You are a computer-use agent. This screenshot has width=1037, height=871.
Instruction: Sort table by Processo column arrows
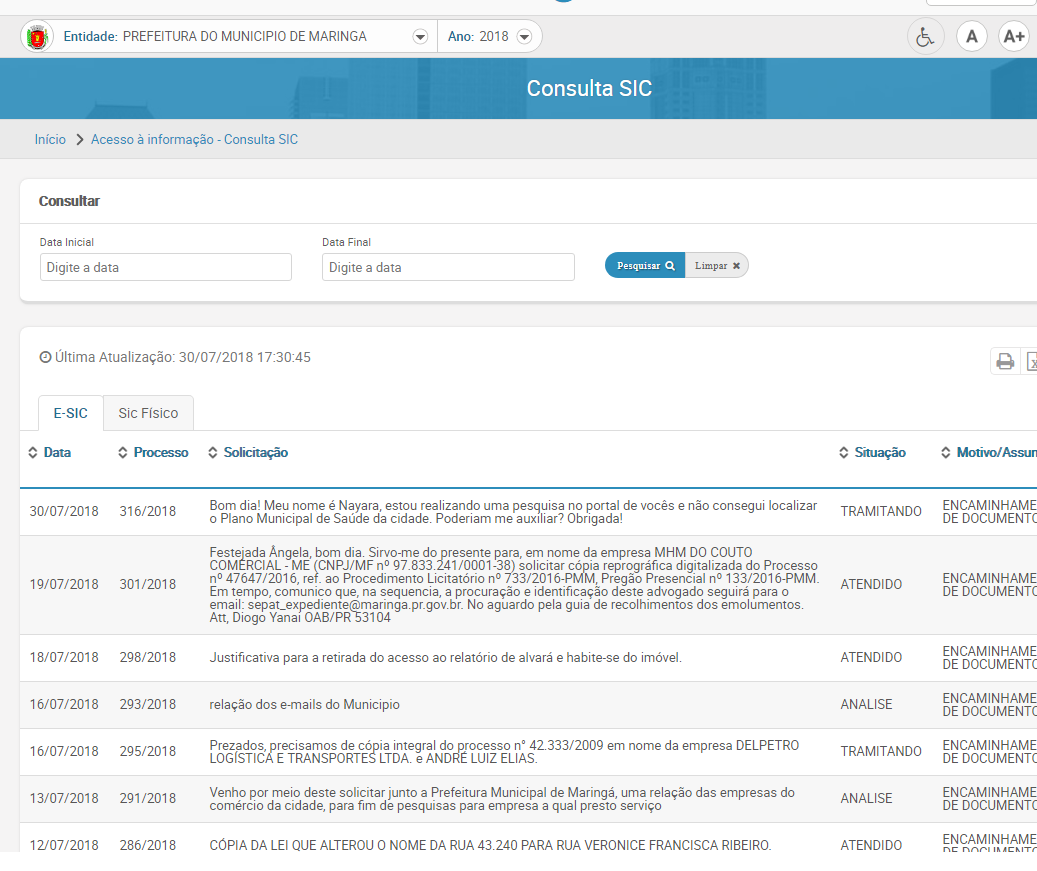123,453
